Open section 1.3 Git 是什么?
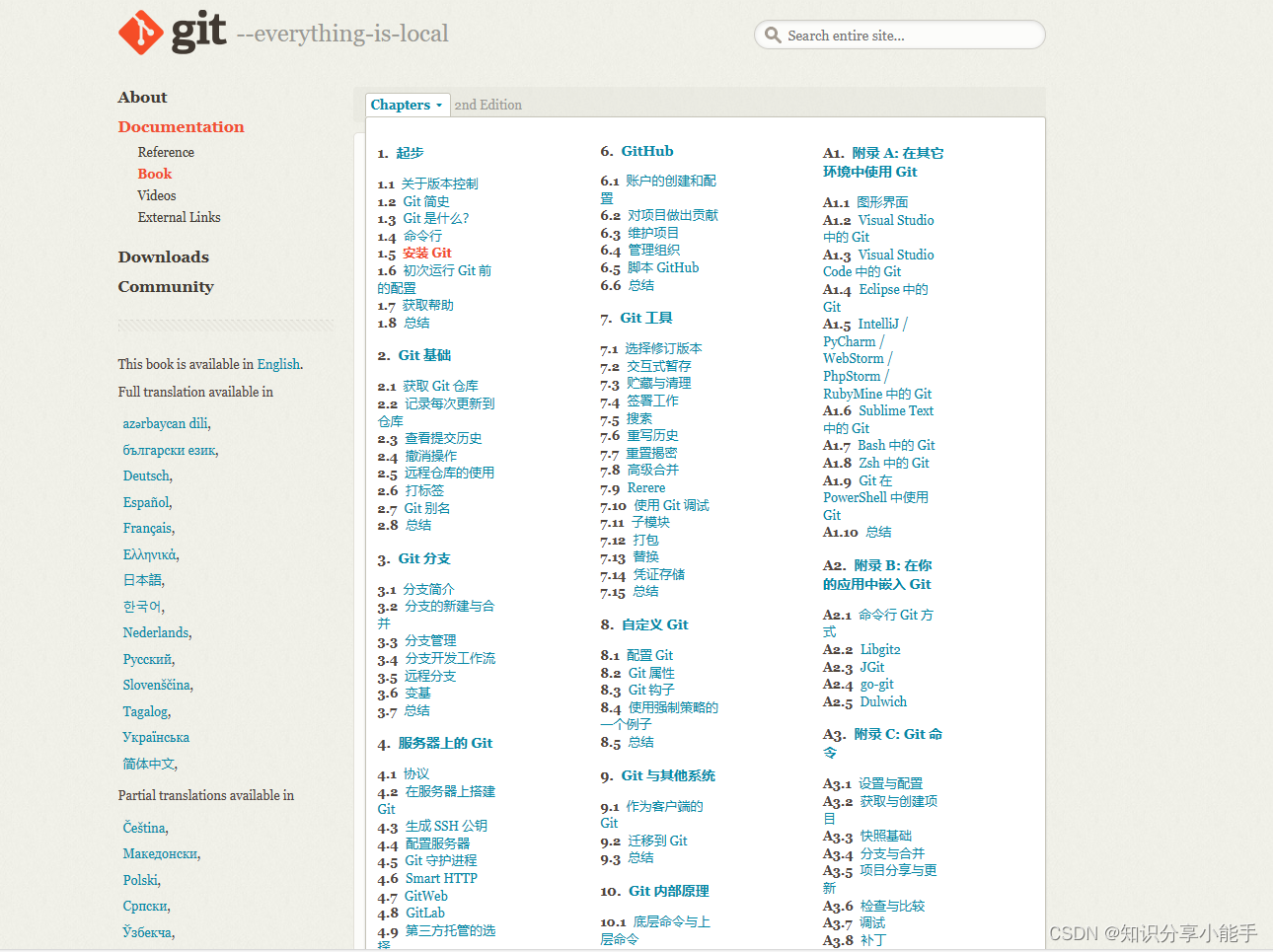 [x=435, y=218]
